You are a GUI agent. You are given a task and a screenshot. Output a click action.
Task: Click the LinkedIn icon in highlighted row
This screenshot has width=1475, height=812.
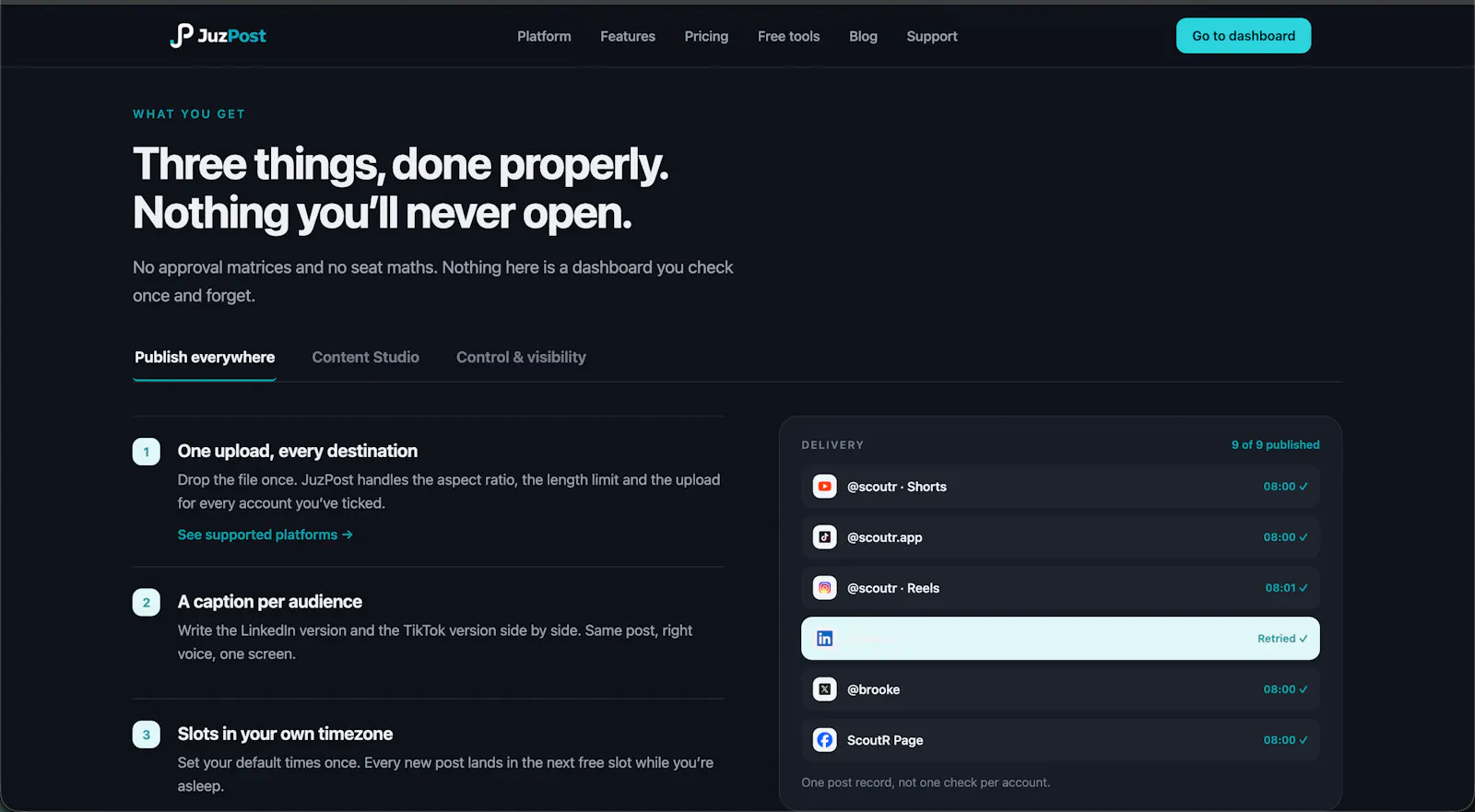825,639
